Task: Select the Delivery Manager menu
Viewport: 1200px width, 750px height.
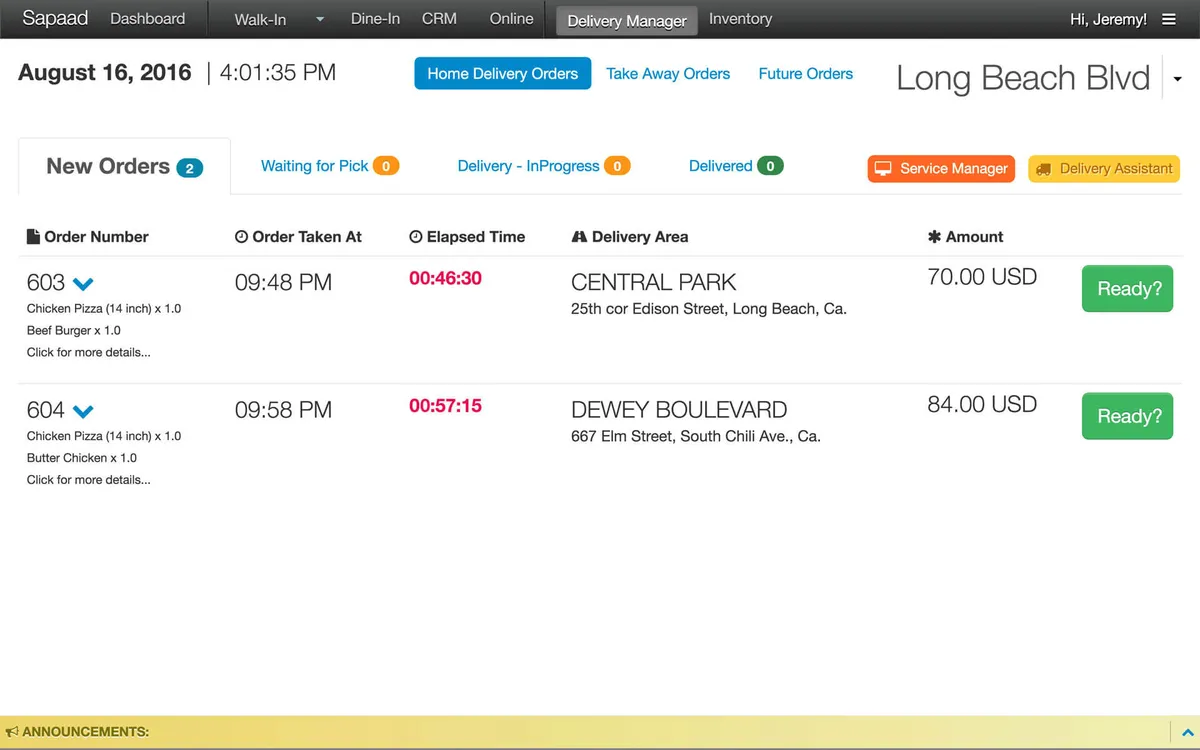Action: pos(627,20)
